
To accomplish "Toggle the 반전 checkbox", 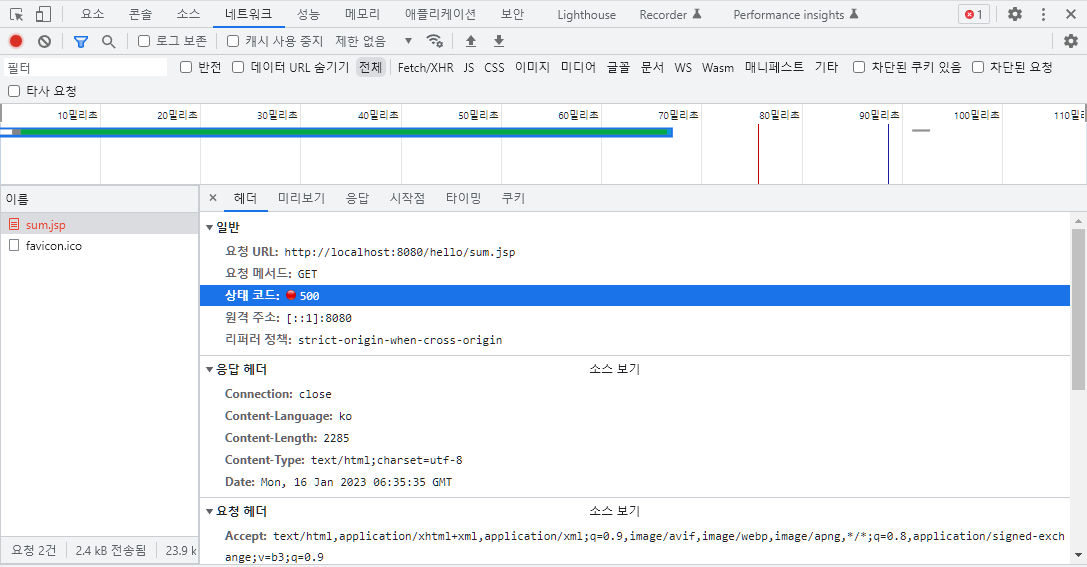I will coord(186,67).
